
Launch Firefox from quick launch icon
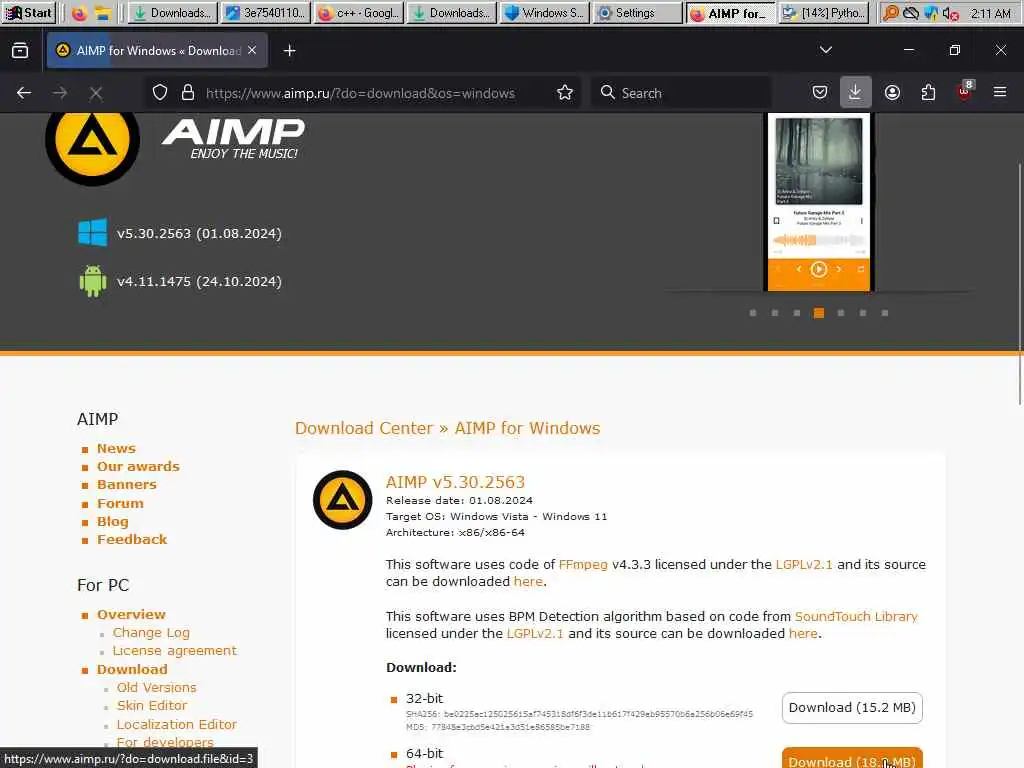[x=79, y=13]
